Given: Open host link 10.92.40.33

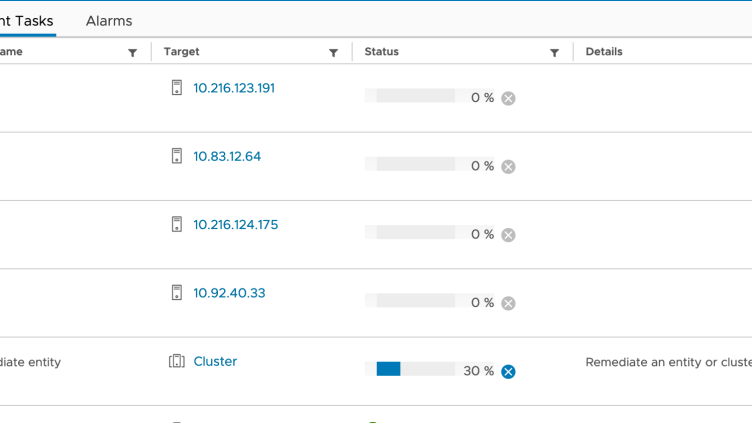Looking at the screenshot, I should [x=229, y=293].
